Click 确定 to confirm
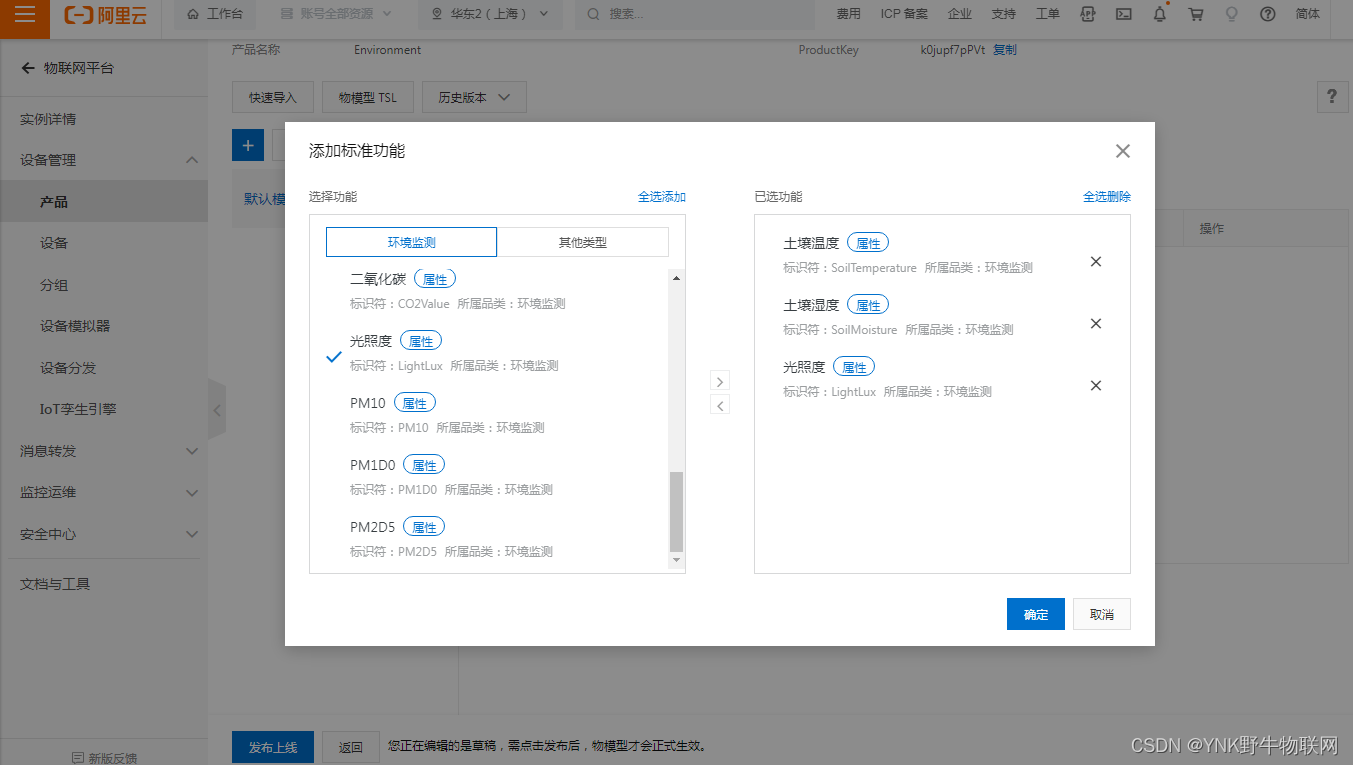The image size is (1353, 765). (x=1036, y=614)
